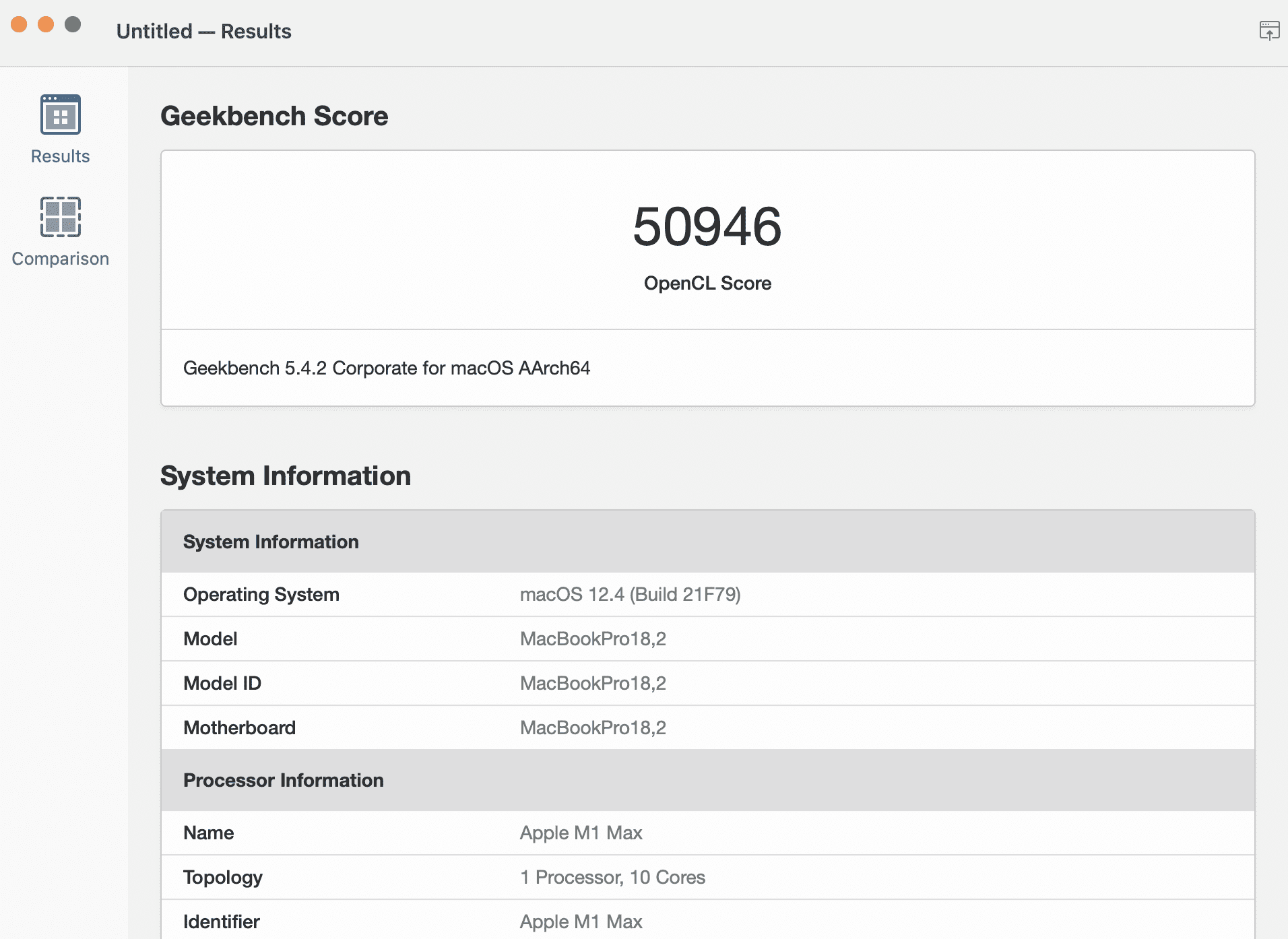The height and width of the screenshot is (939, 1288).
Task: Click the Identifier row label
Action: pos(222,921)
